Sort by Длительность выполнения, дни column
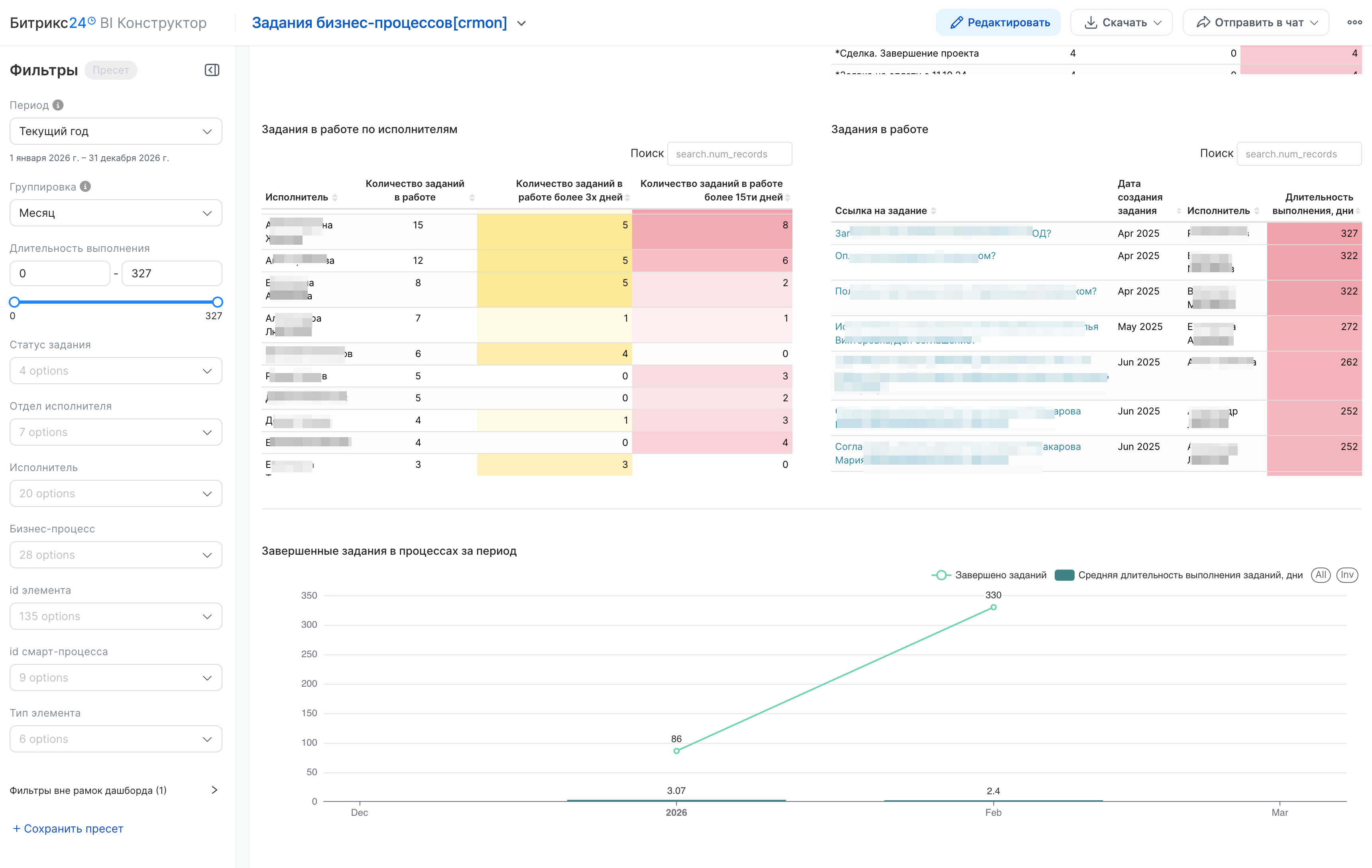This screenshot has height=868, width=1372. 1358,211
